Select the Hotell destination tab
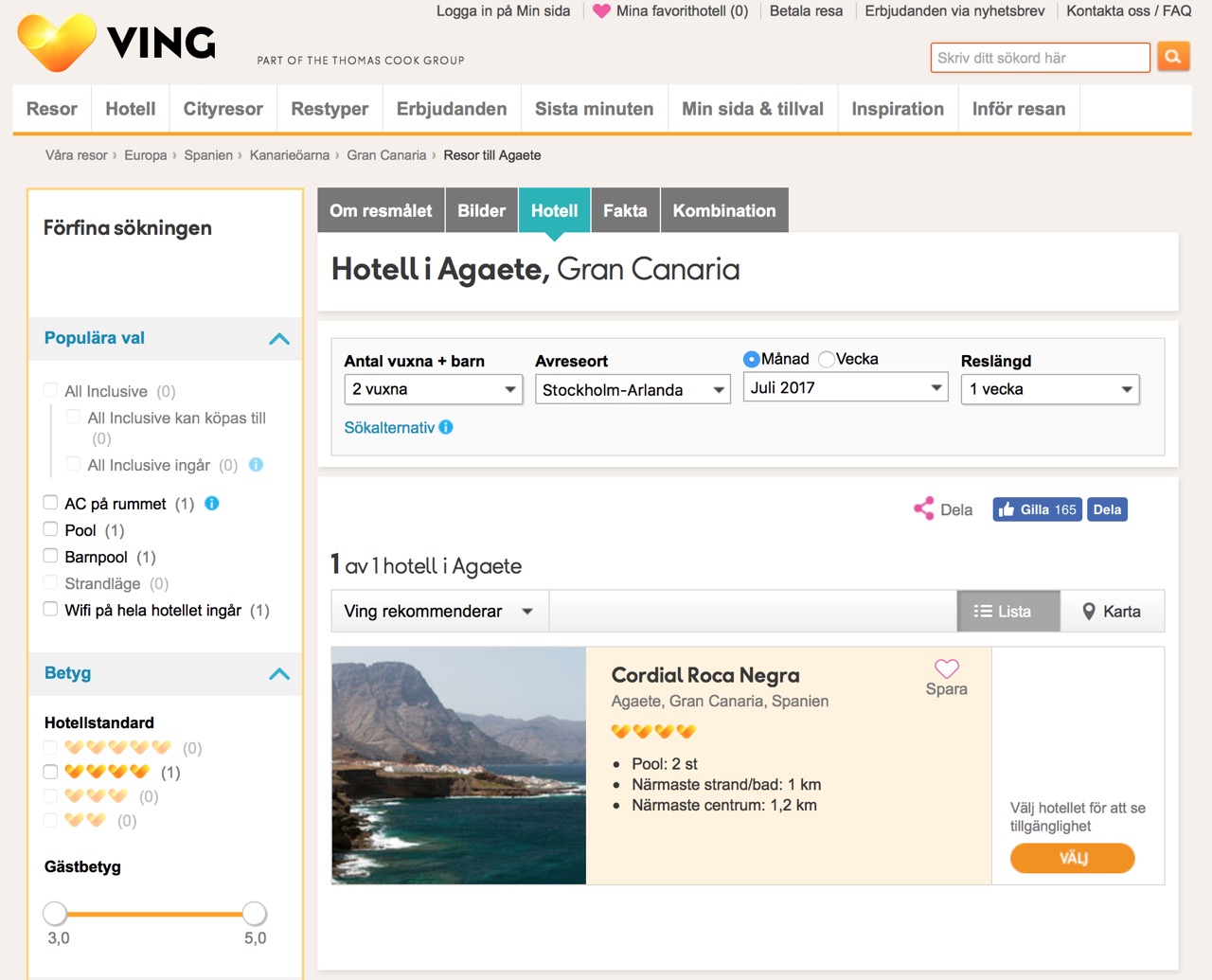The image size is (1212, 980). (x=555, y=210)
